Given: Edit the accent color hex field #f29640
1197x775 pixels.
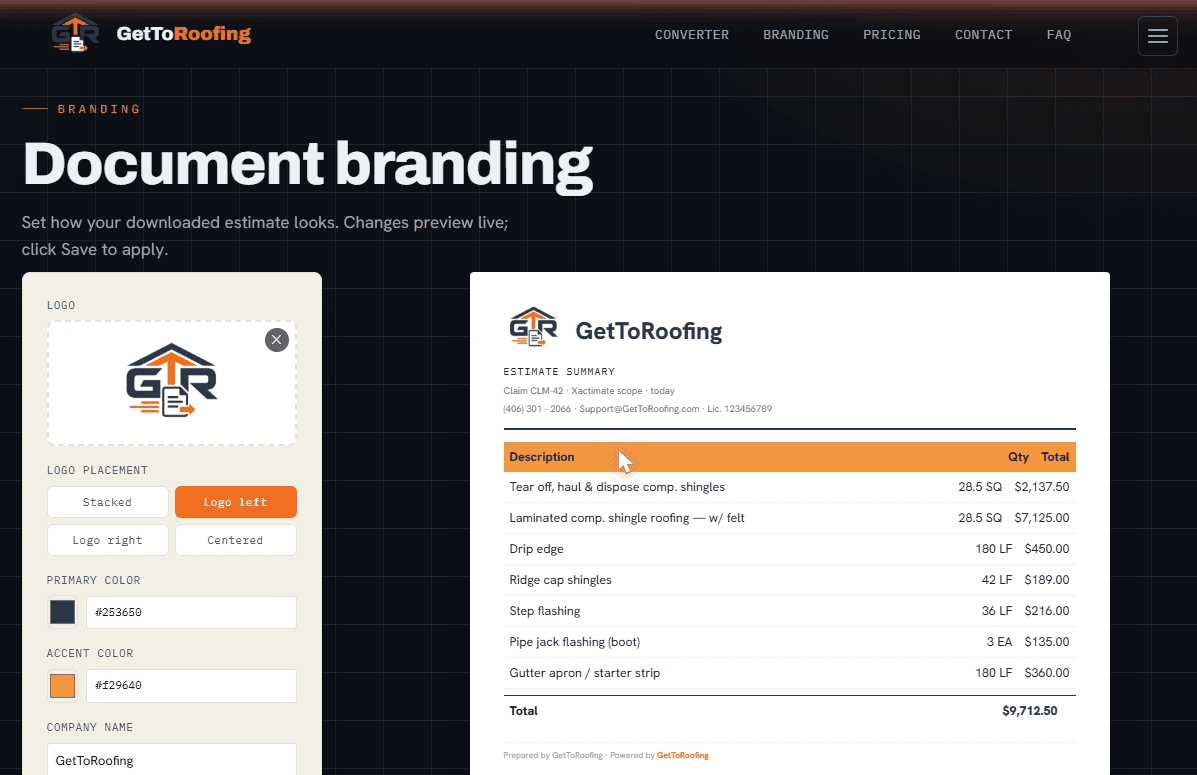Looking at the screenshot, I should coord(191,686).
